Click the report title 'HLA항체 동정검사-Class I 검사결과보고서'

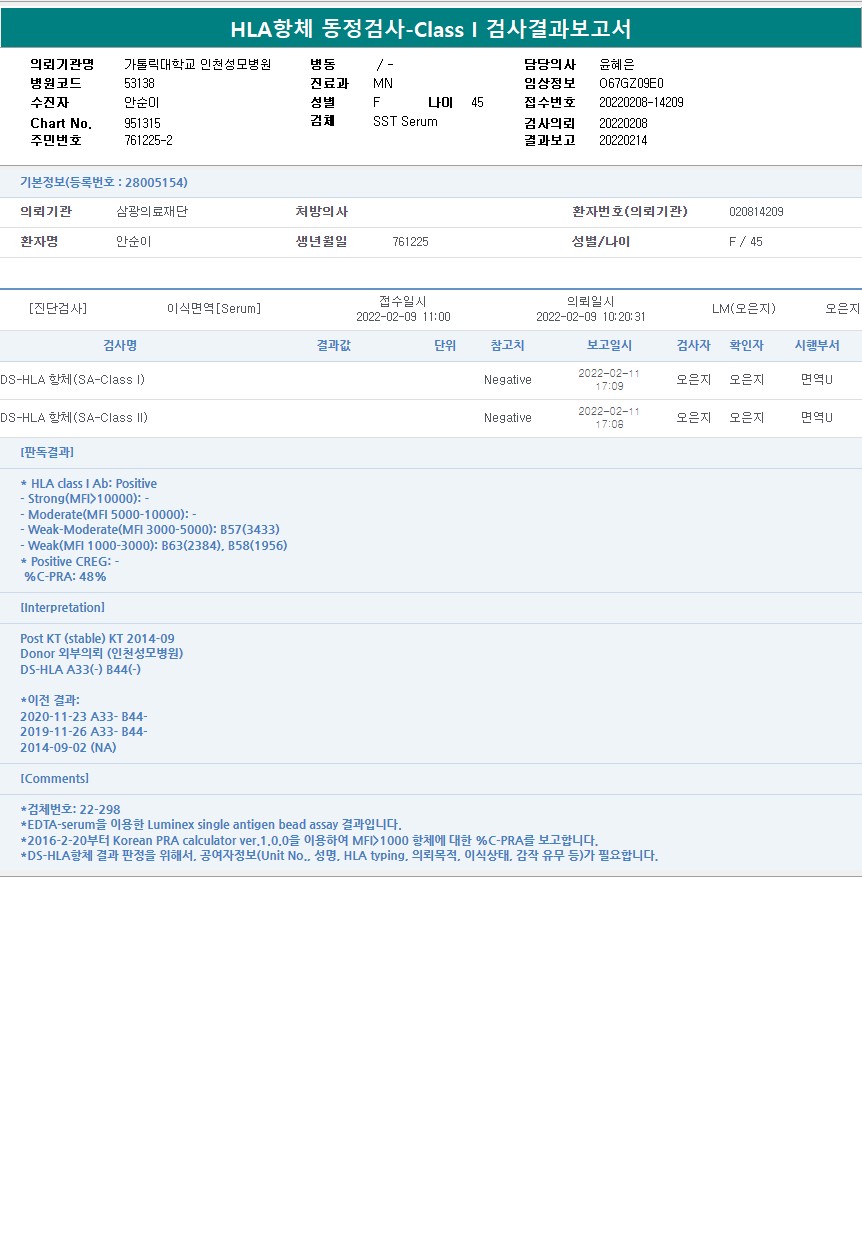coord(431,29)
